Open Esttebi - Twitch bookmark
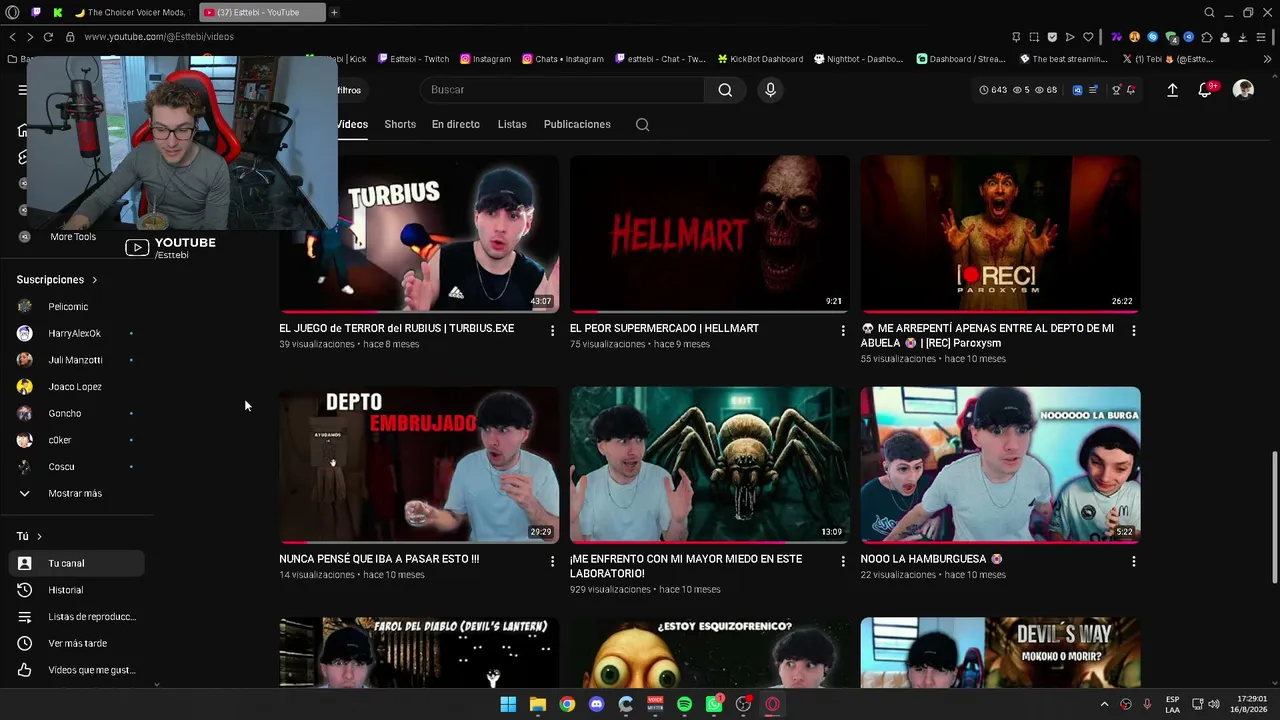The height and width of the screenshot is (720, 1280). [x=412, y=59]
